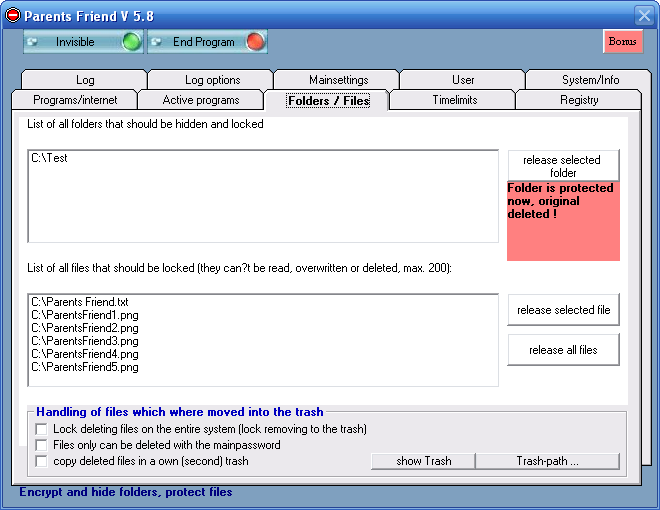This screenshot has width=660, height=510.
Task: Switch to Programs/internet tab
Action: click(75, 100)
